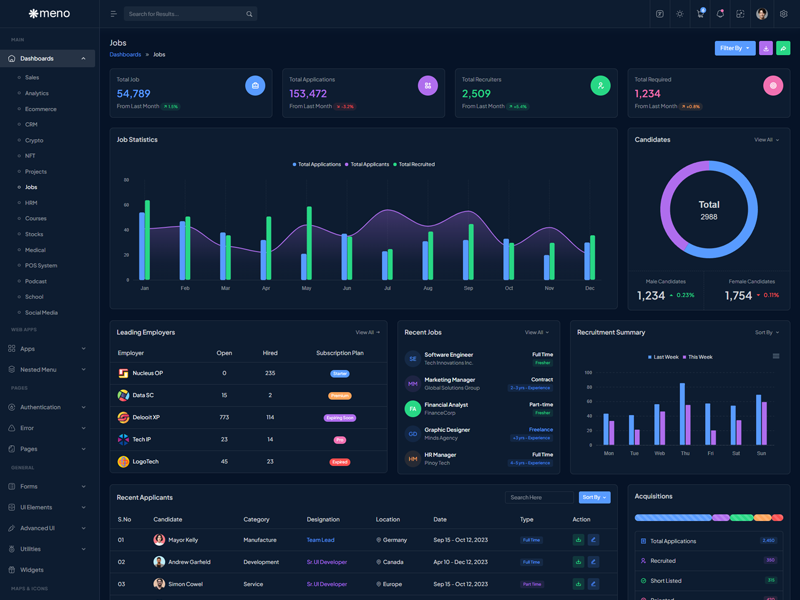The image size is (800, 600).
Task: Click the green share button beside Filter By
Action: click(783, 48)
